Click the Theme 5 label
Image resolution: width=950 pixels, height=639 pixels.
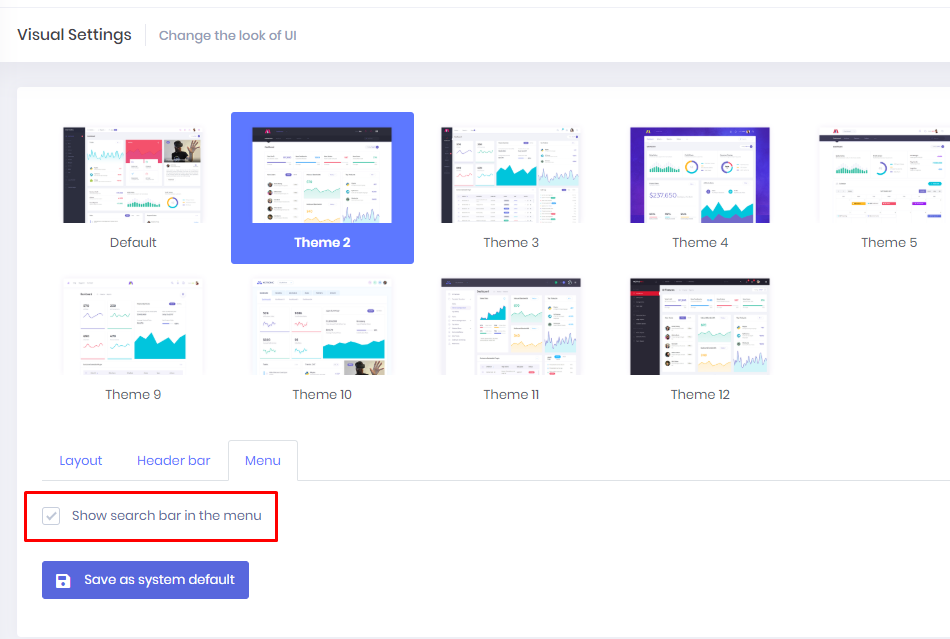pyautogui.click(x=889, y=242)
